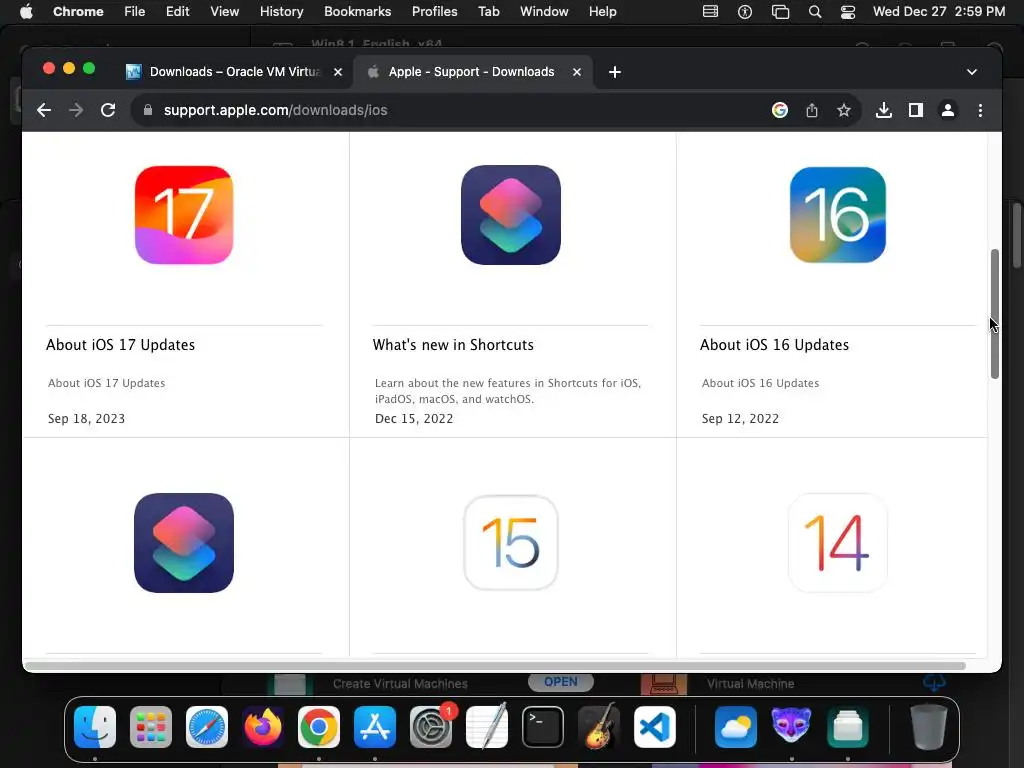The width and height of the screenshot is (1024, 768).
Task: Open the History menu
Action: tap(281, 12)
